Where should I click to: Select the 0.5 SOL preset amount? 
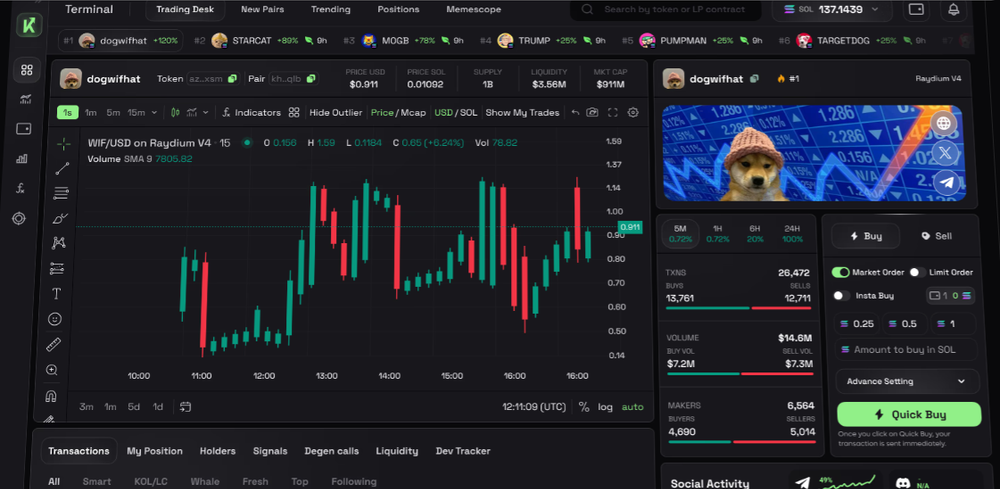coord(906,324)
